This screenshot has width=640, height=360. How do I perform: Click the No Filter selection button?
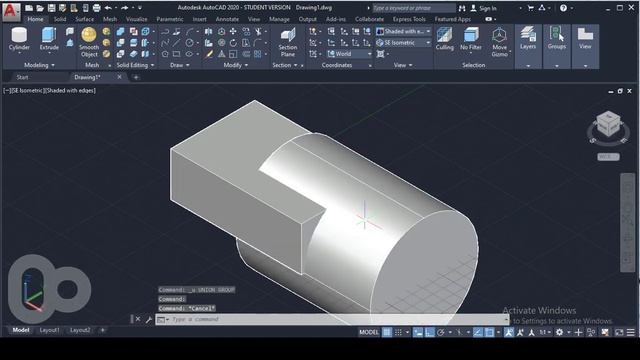coord(471,39)
